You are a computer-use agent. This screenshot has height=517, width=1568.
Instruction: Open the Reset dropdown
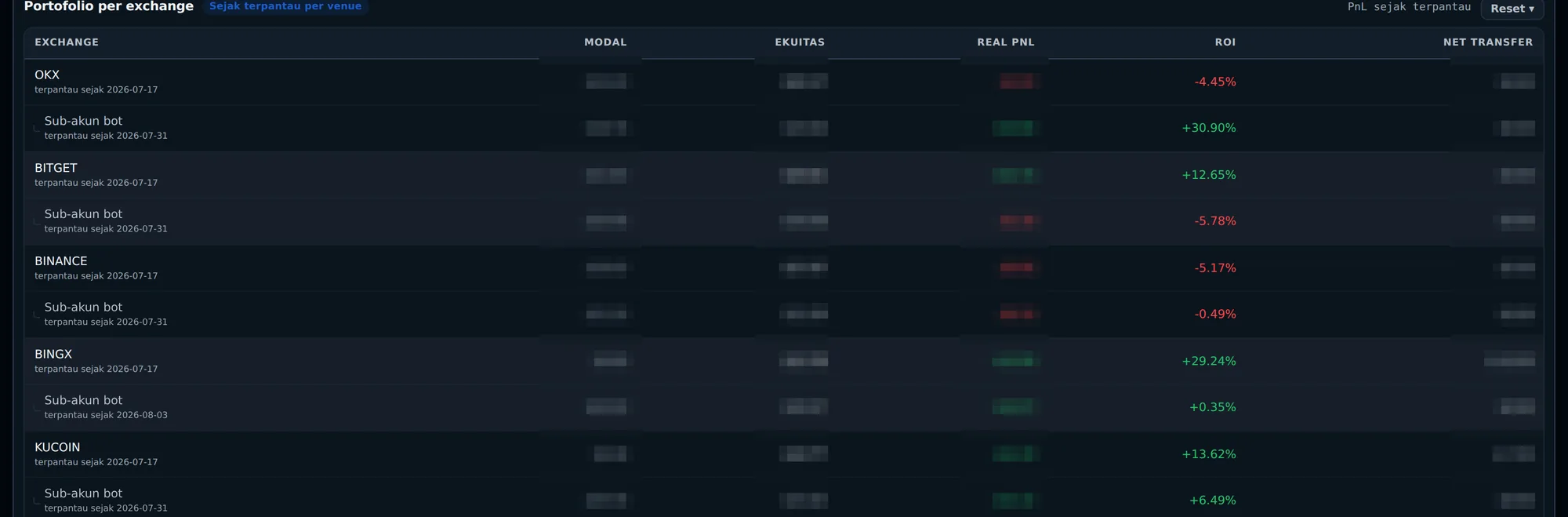pyautogui.click(x=1512, y=9)
